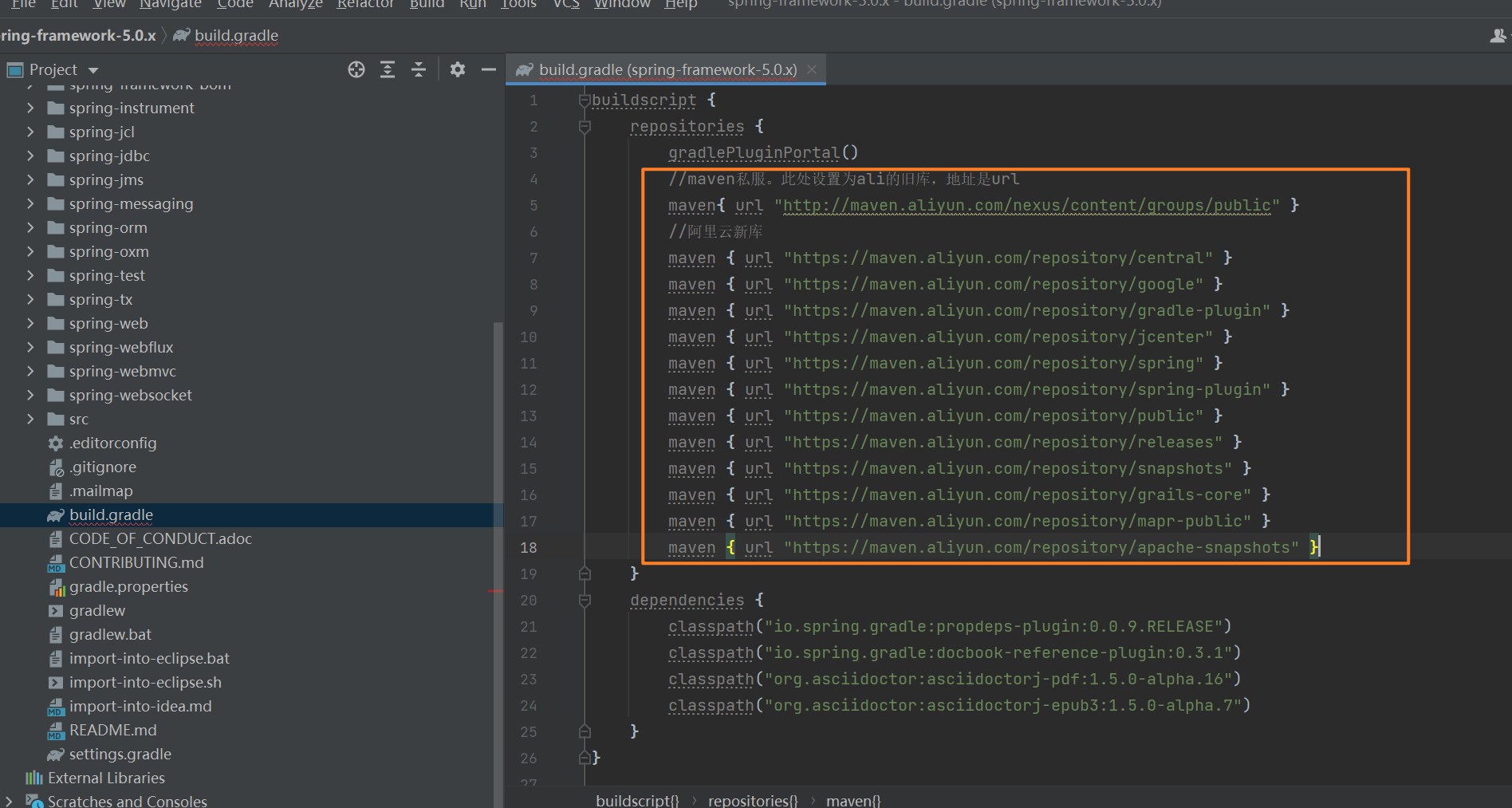Click the aliyun nexus public URL link
1512x808 pixels.
1026,205
